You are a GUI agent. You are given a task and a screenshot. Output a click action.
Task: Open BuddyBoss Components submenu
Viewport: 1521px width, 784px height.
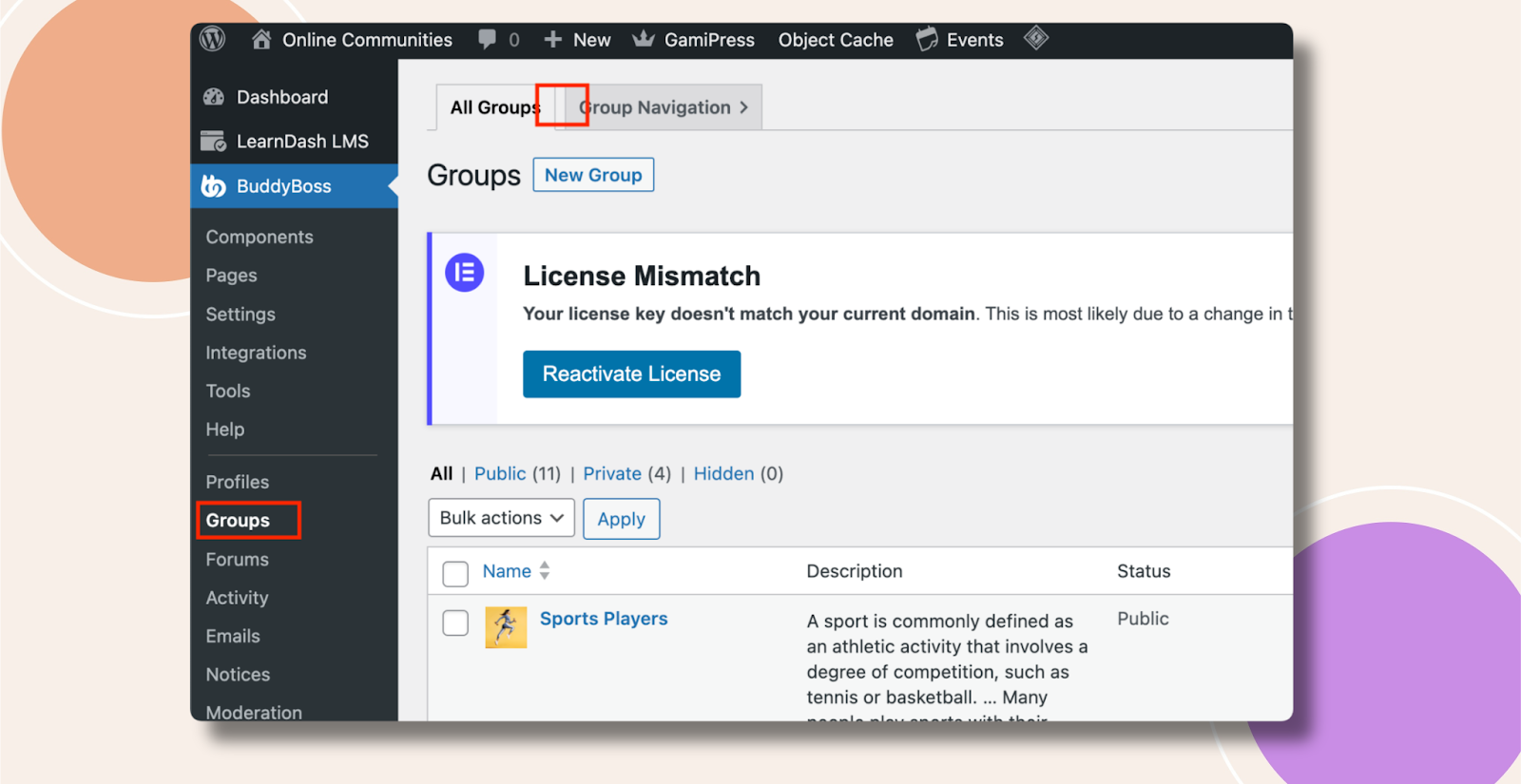(x=260, y=237)
